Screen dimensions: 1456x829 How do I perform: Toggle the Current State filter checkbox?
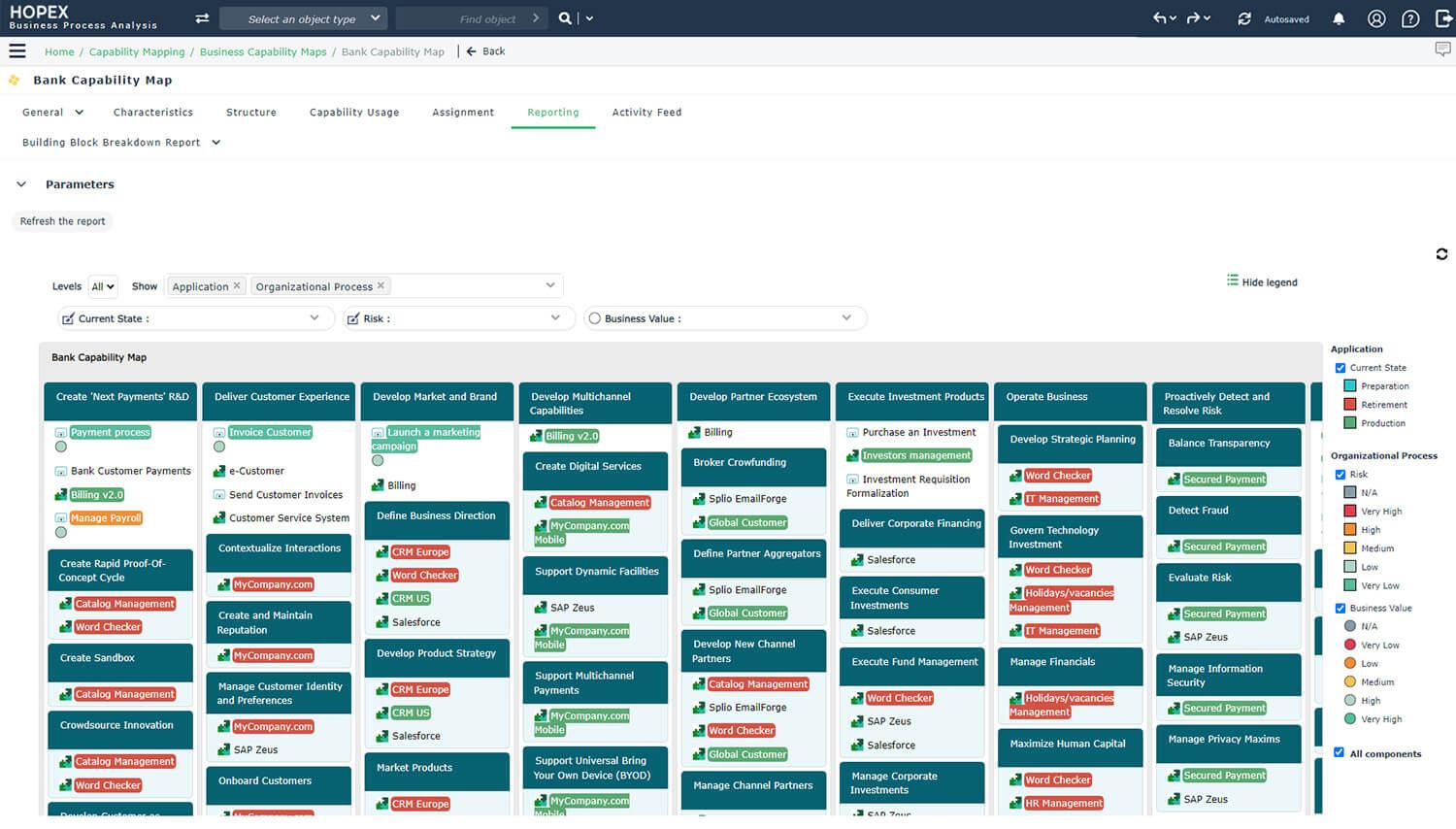[68, 318]
